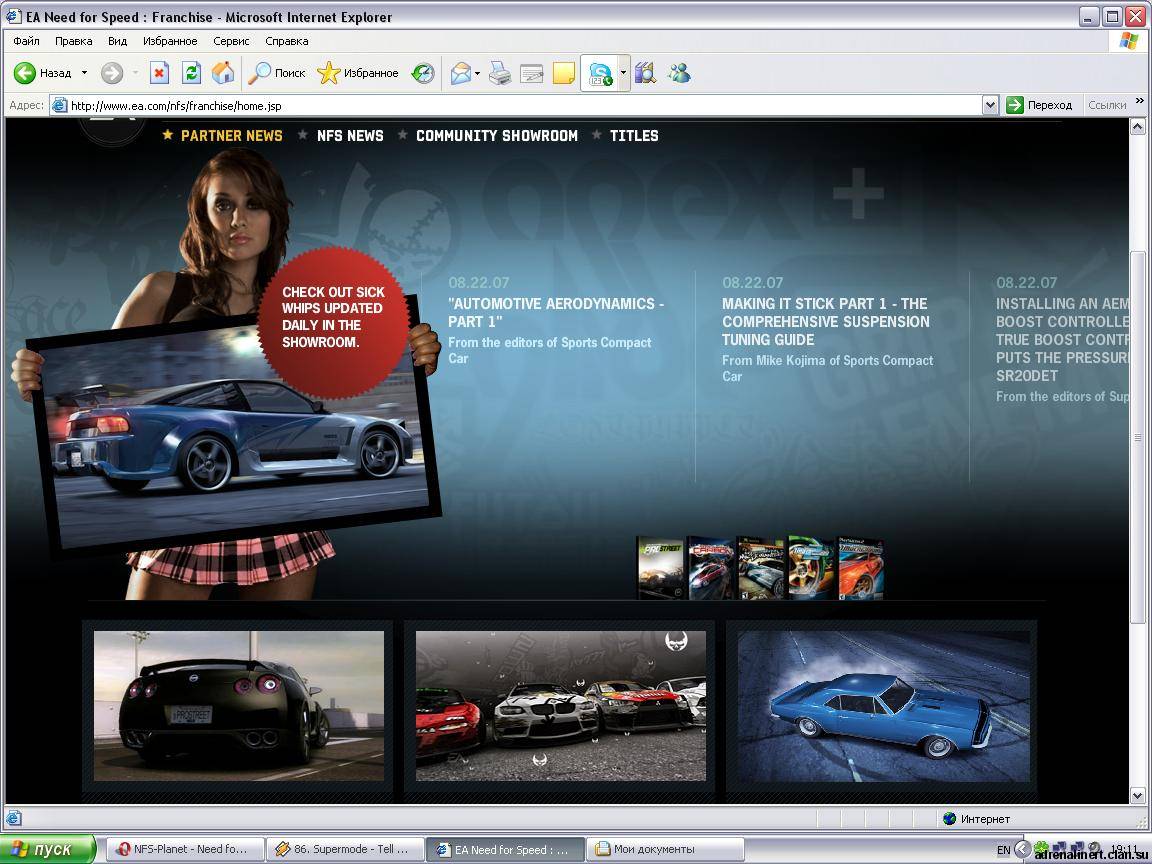
Task: Select the PlayStation 2 Underground cover thumbnail
Action: click(860, 568)
